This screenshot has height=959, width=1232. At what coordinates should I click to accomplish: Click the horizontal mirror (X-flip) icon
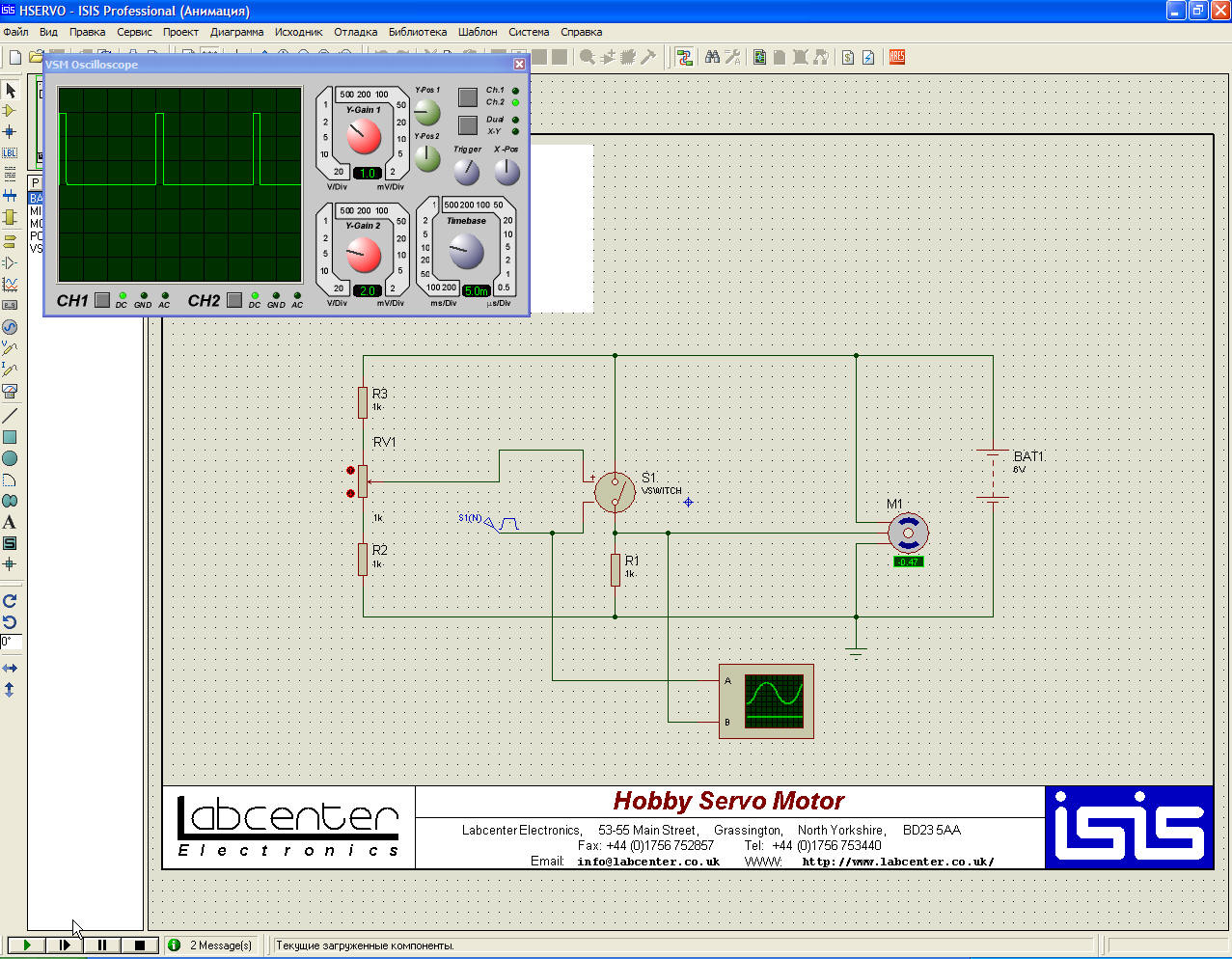[10, 668]
